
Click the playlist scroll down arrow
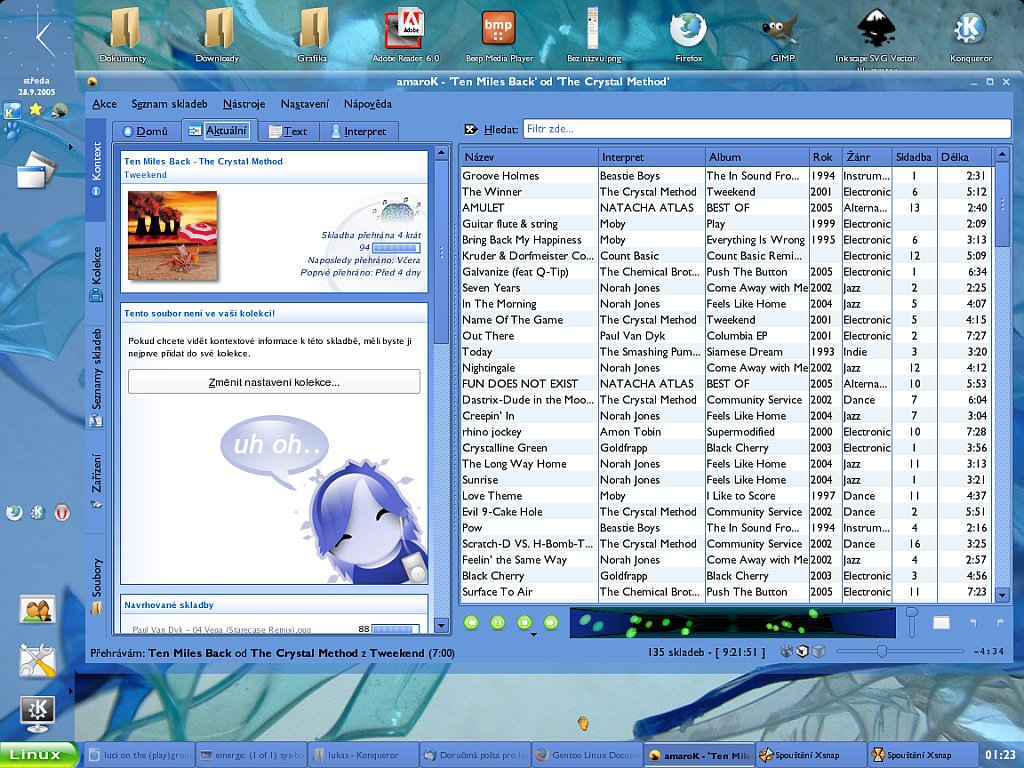pos(1002,594)
